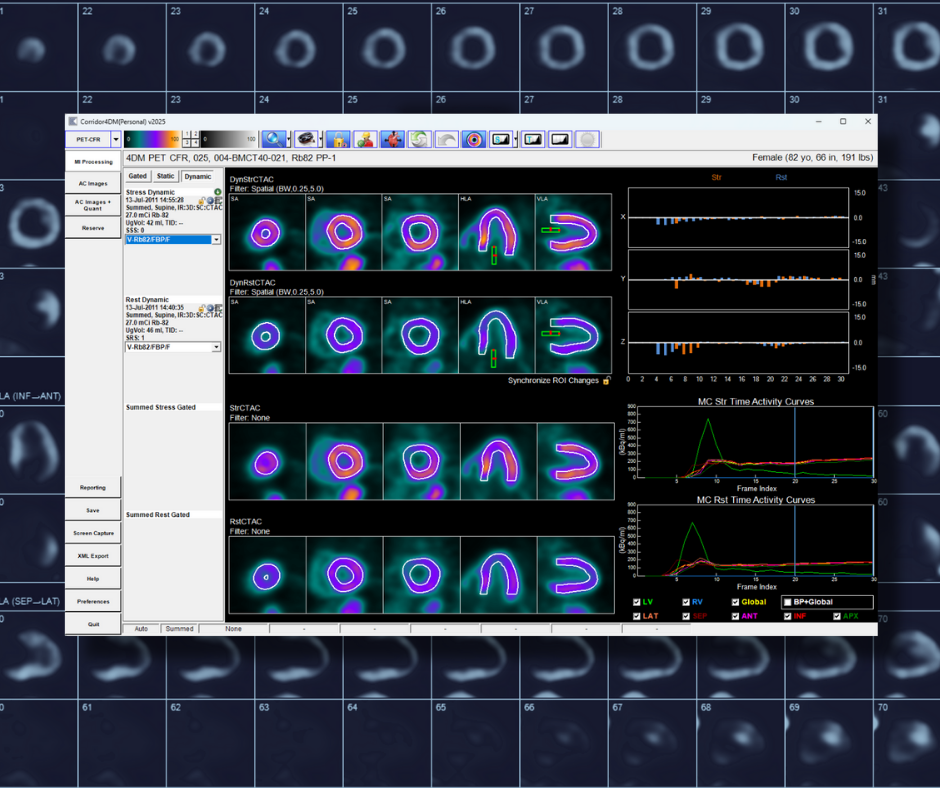
Task: Open the PET-CFR protocol dropdown arrow
Action: pos(116,140)
